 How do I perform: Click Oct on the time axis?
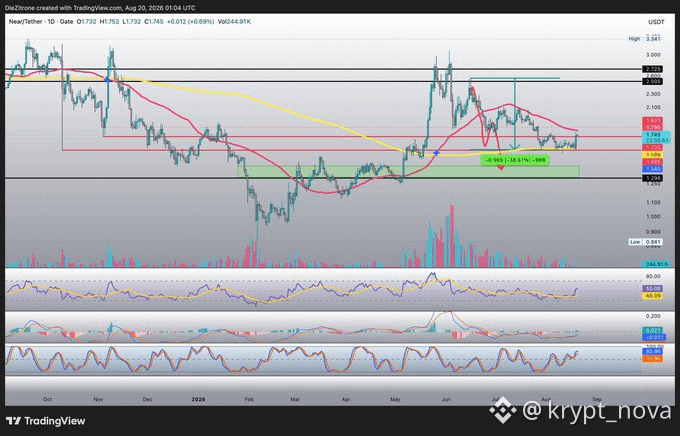pos(48,399)
